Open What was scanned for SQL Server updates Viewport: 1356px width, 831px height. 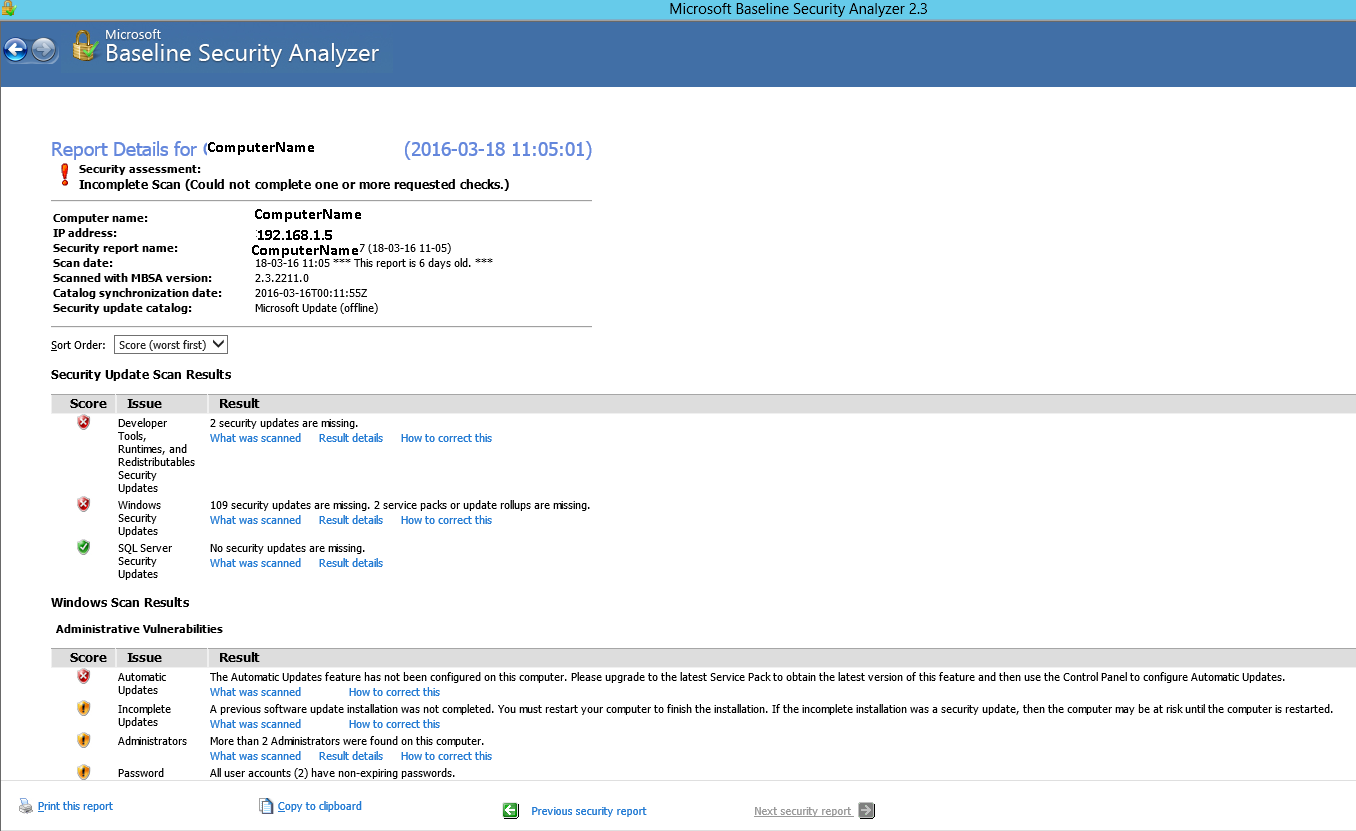click(x=255, y=563)
